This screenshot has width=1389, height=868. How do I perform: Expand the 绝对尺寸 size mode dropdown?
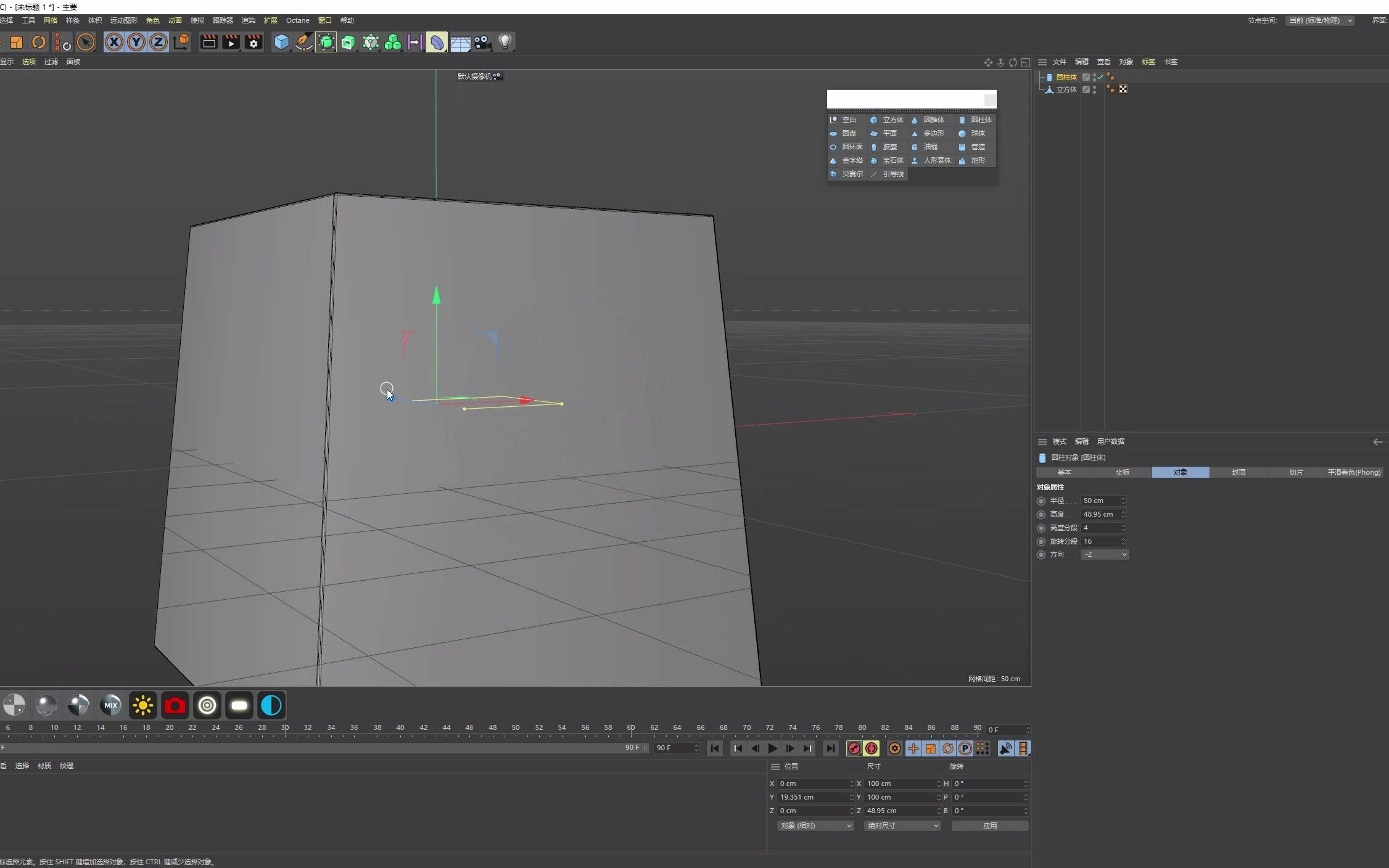pos(902,825)
